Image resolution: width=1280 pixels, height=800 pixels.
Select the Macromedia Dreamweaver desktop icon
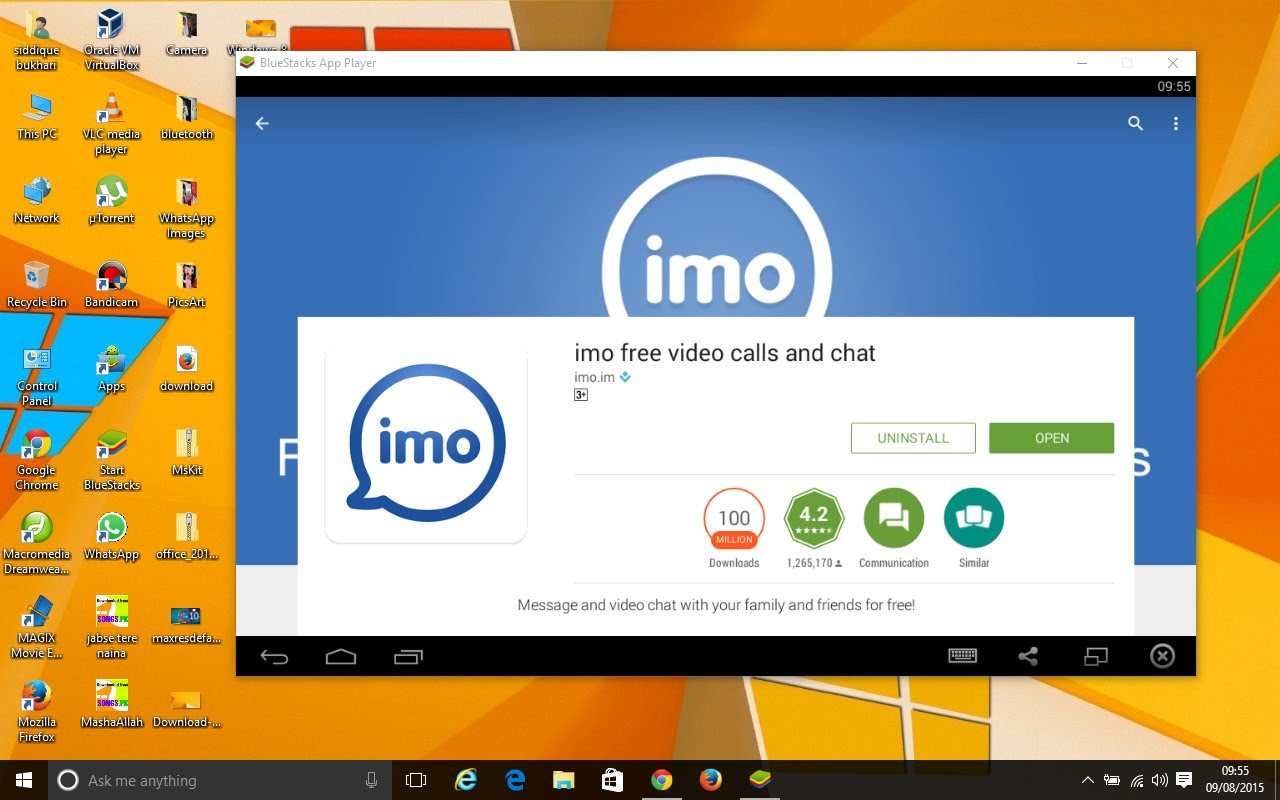(37, 544)
